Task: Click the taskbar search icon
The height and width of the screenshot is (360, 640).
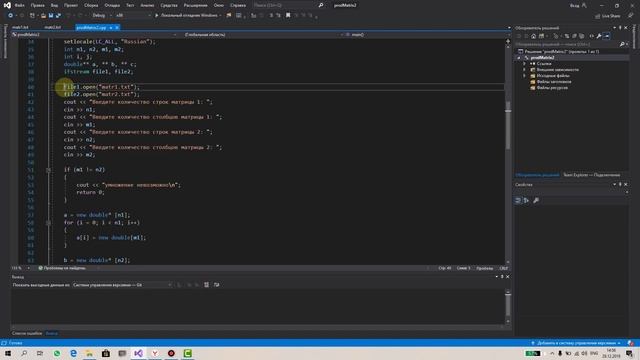Action: click(24, 353)
